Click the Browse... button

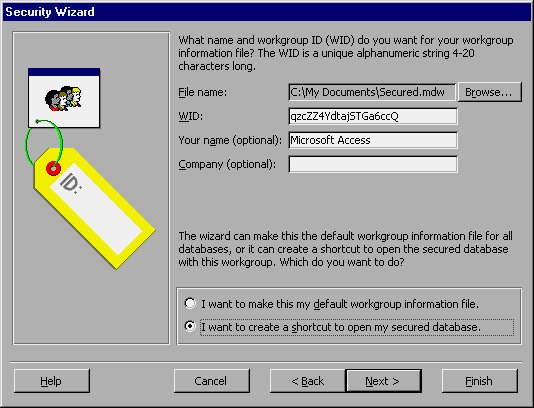(489, 92)
